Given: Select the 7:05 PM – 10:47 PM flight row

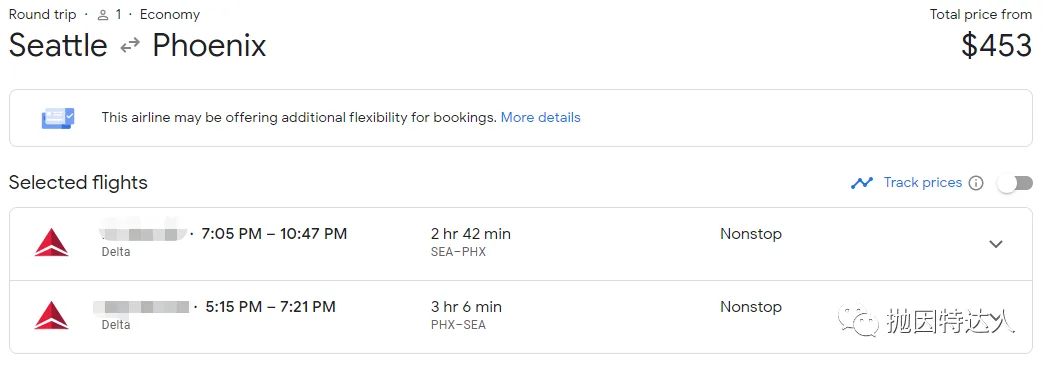Looking at the screenshot, I should tap(520, 244).
